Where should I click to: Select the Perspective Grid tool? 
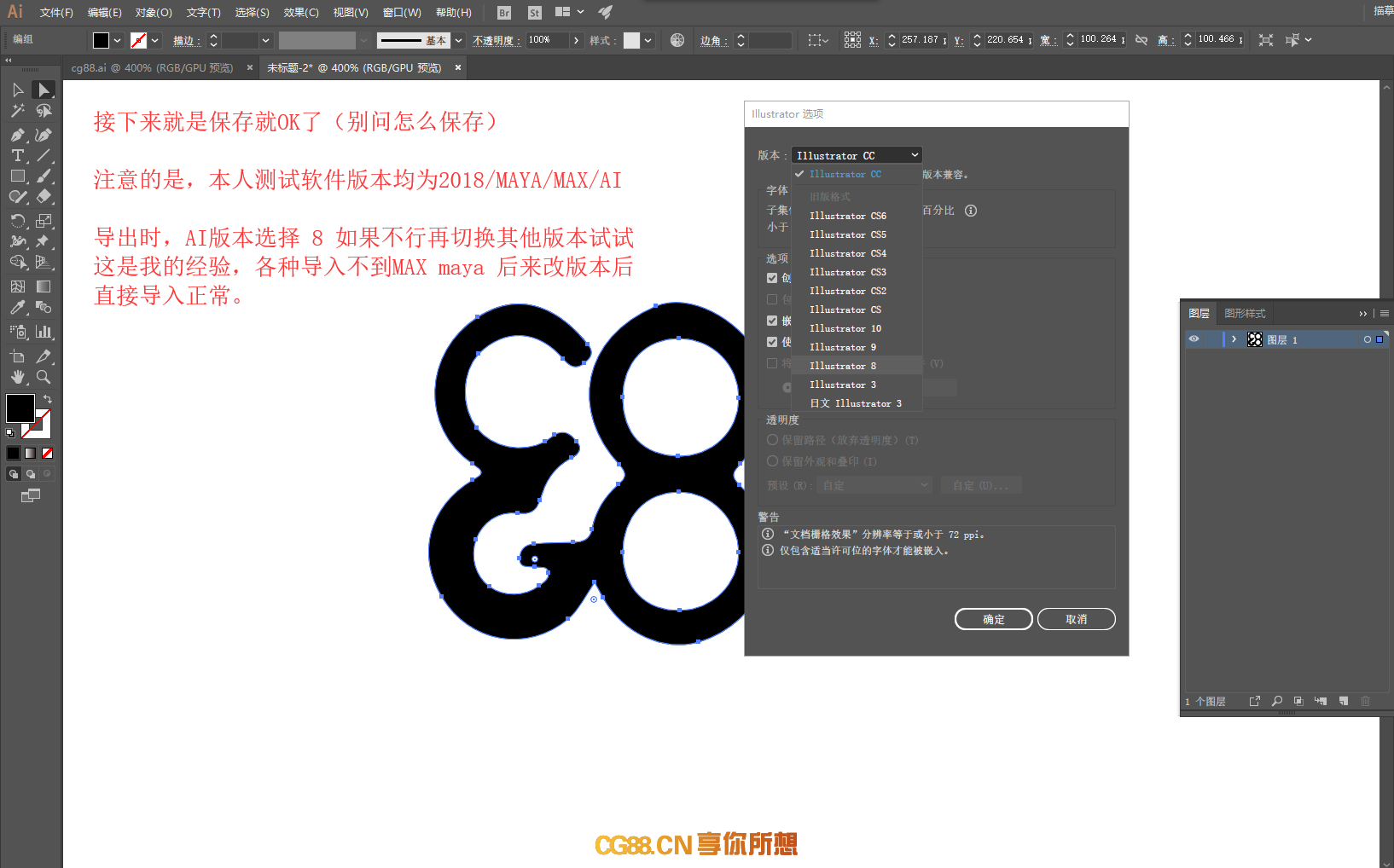point(44,262)
